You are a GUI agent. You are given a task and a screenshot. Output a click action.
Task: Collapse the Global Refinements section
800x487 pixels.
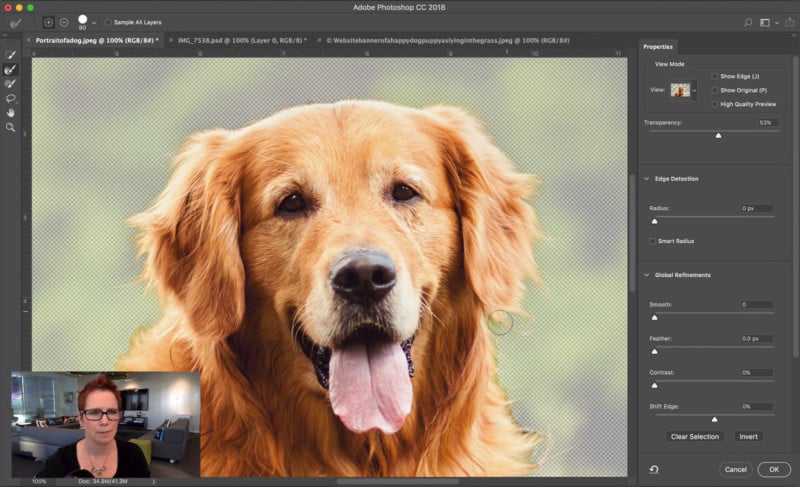click(x=646, y=275)
